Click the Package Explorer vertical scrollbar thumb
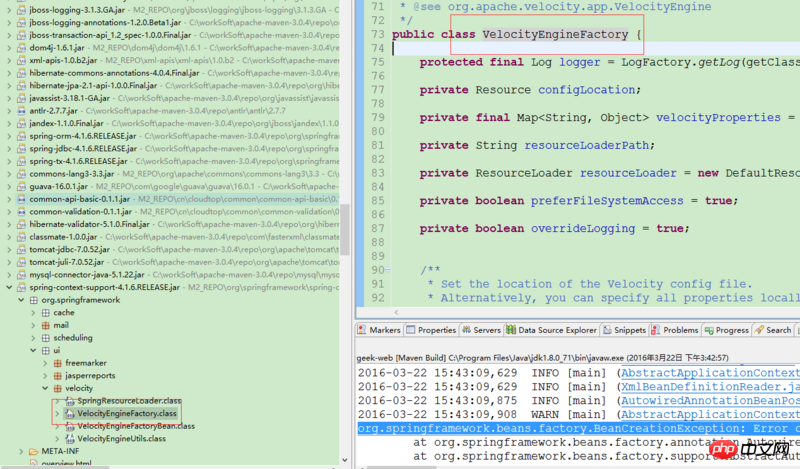The width and height of the screenshot is (800, 469). 345,229
